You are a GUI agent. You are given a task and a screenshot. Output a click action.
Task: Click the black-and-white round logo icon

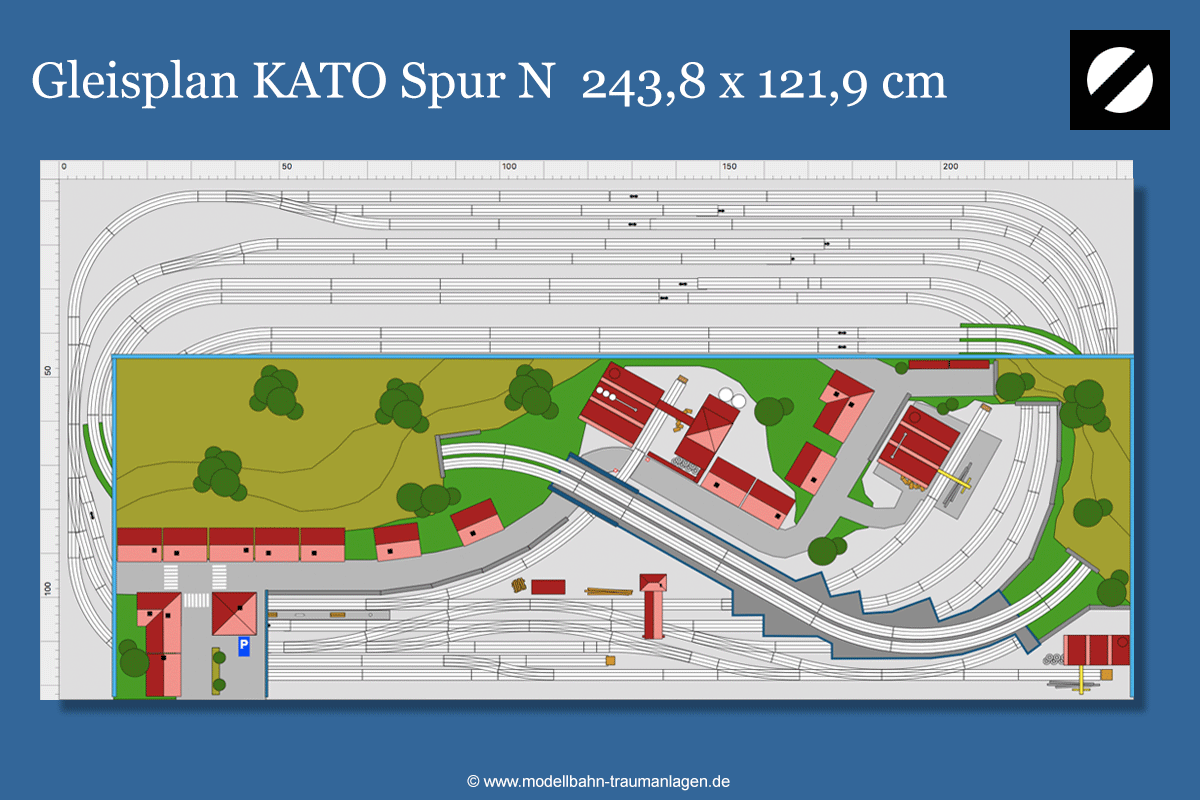point(1119,80)
